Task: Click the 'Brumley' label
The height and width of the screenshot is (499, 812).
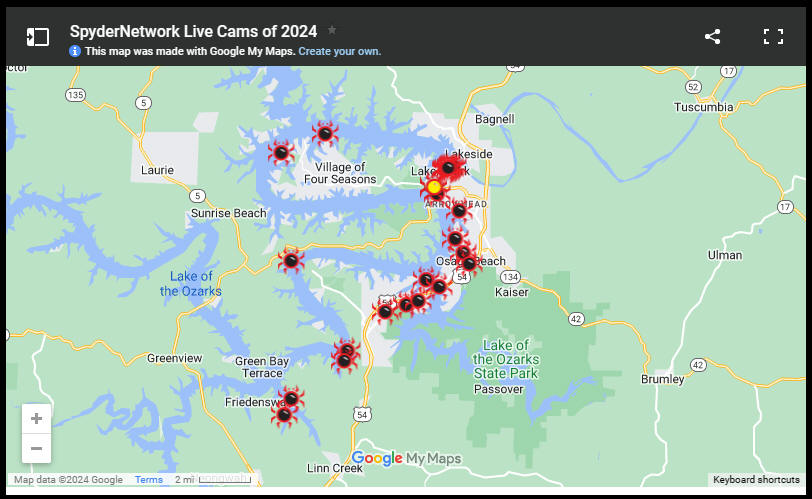Action: (662, 379)
